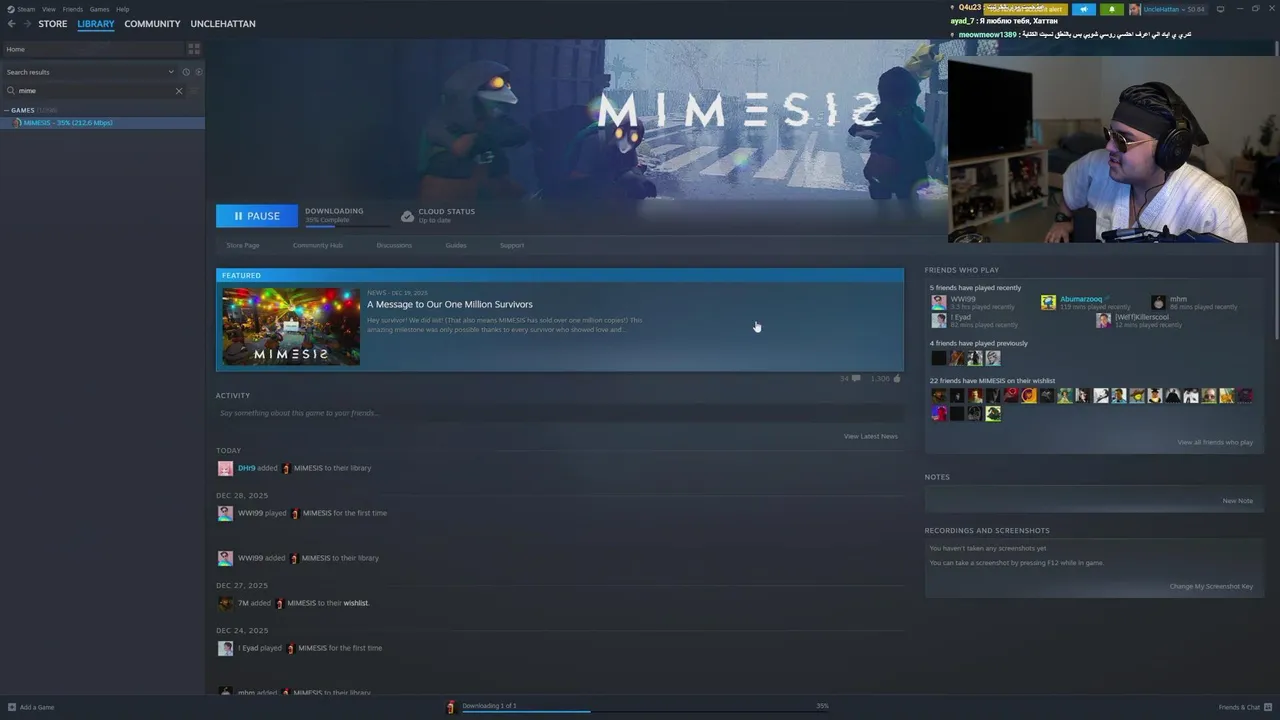This screenshot has width=1280, height=720.
Task: Open Abumarzooq's avatar in friends who play
Action: [x=1048, y=302]
